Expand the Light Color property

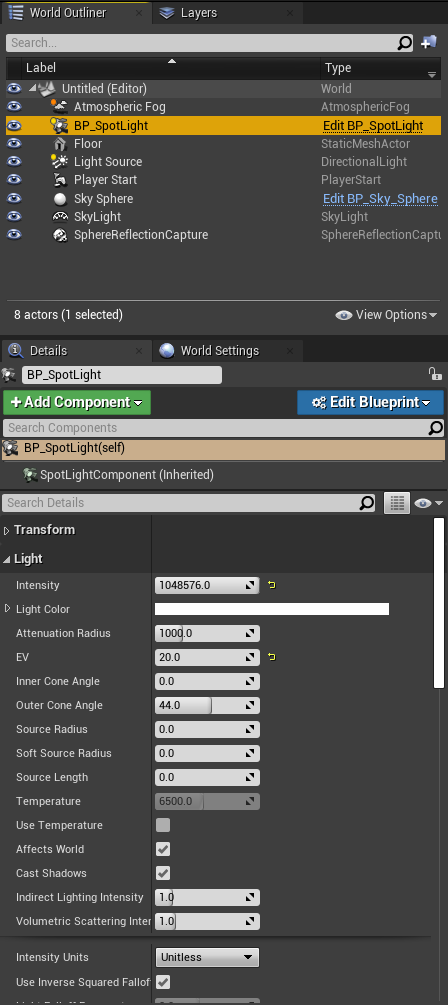8,608
